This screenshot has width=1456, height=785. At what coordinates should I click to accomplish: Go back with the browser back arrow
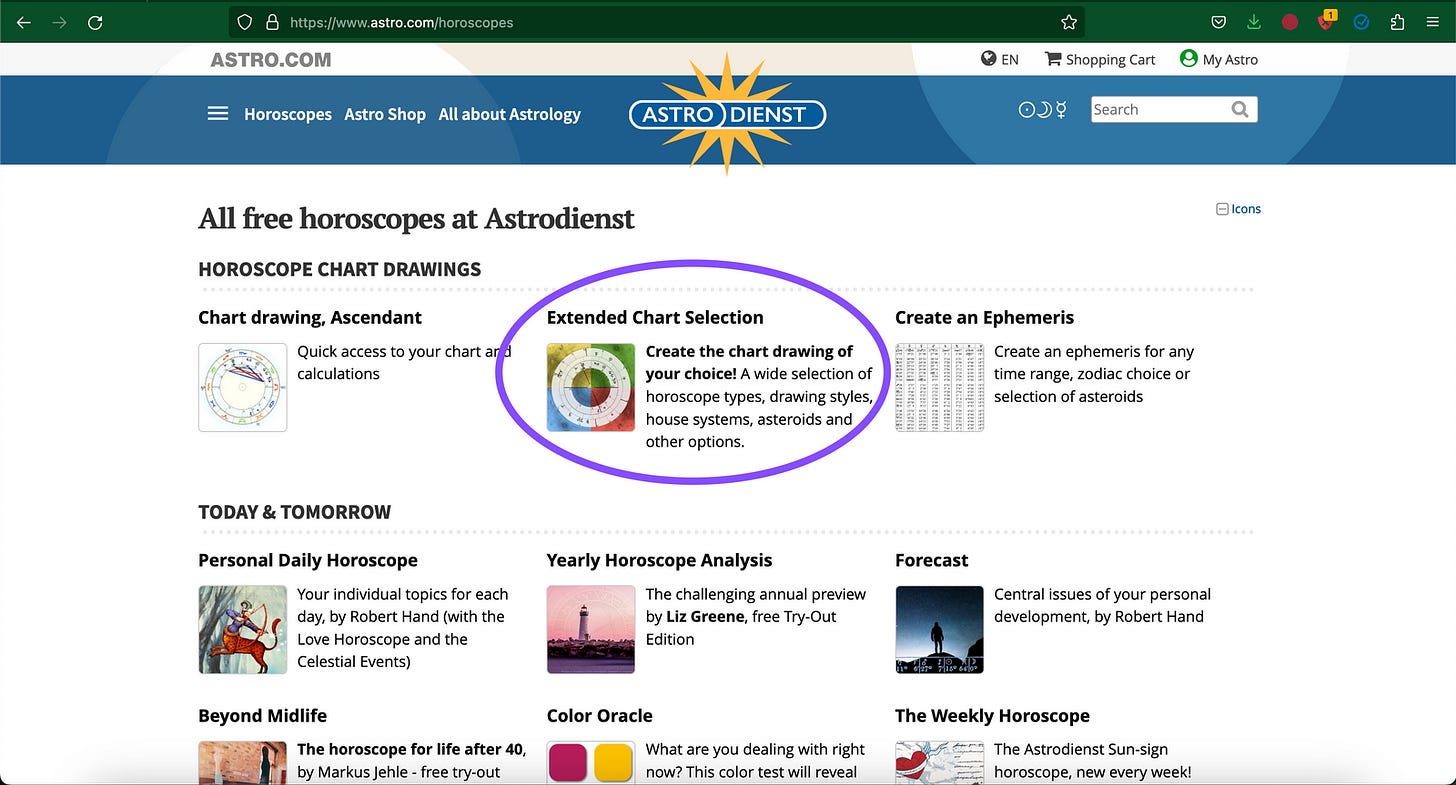coord(24,22)
